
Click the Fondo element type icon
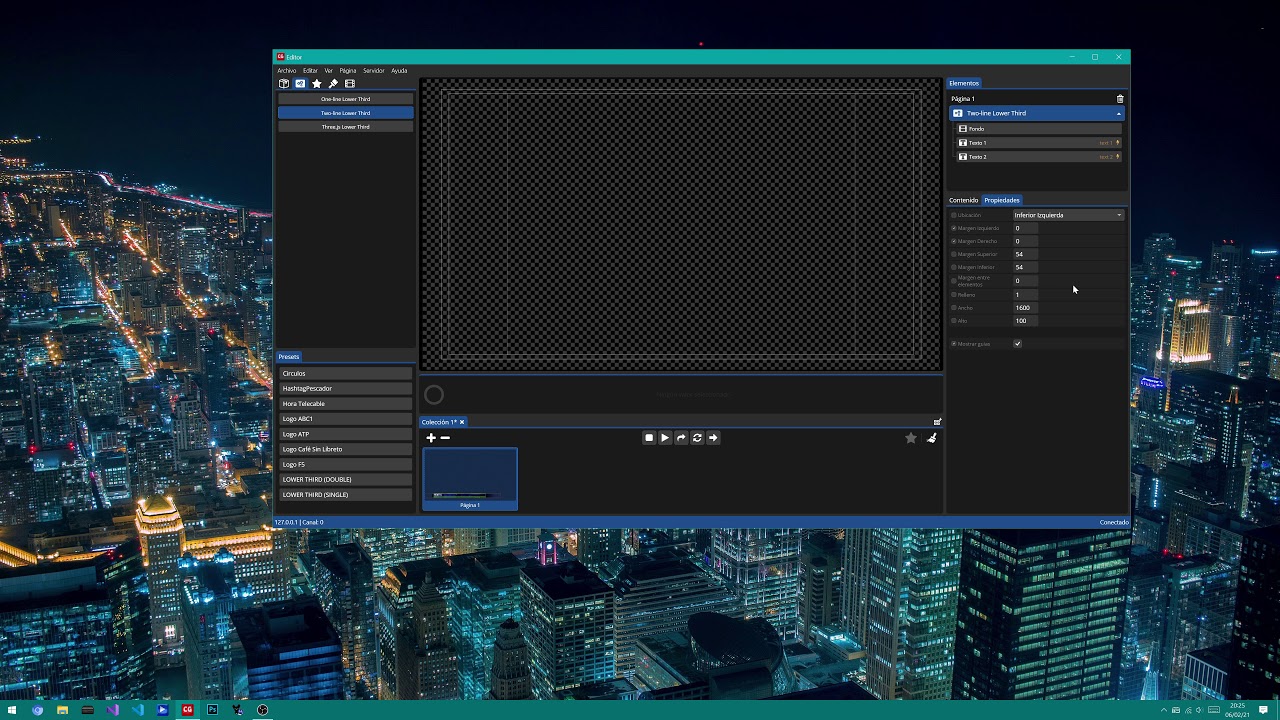[x=963, y=129]
